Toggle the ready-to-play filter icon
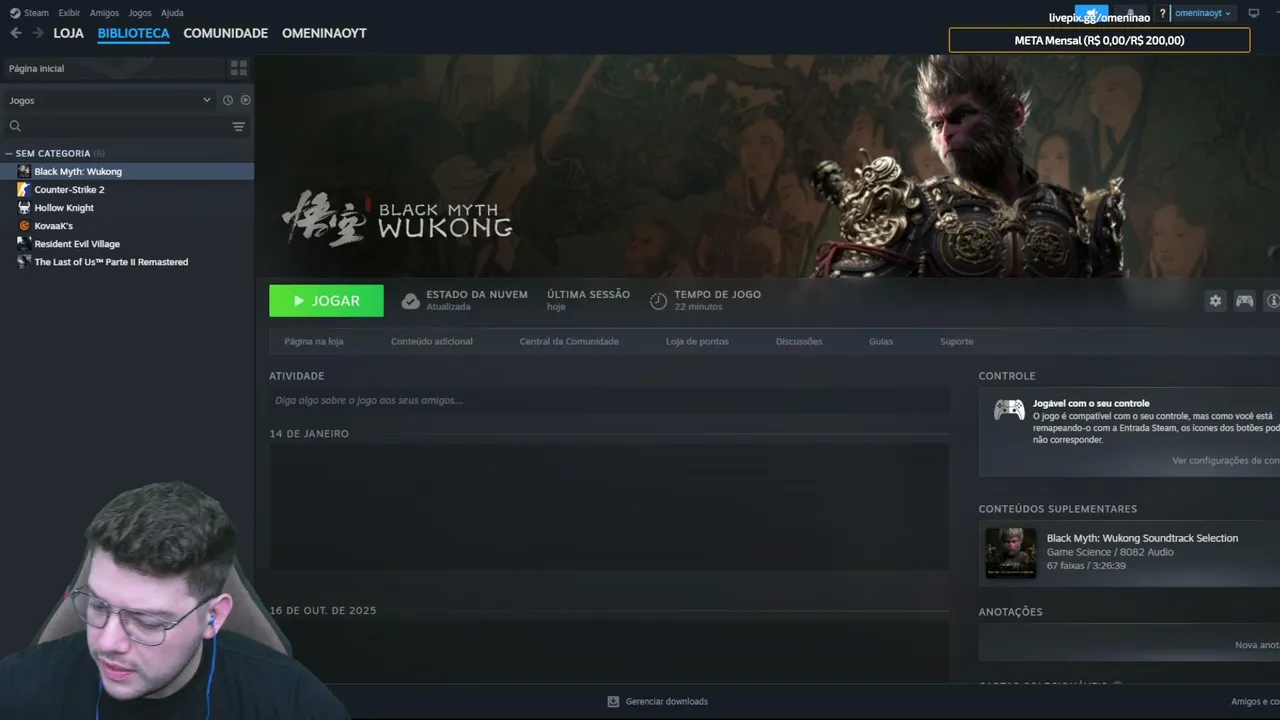Screen dimensions: 1280x720 245,100
